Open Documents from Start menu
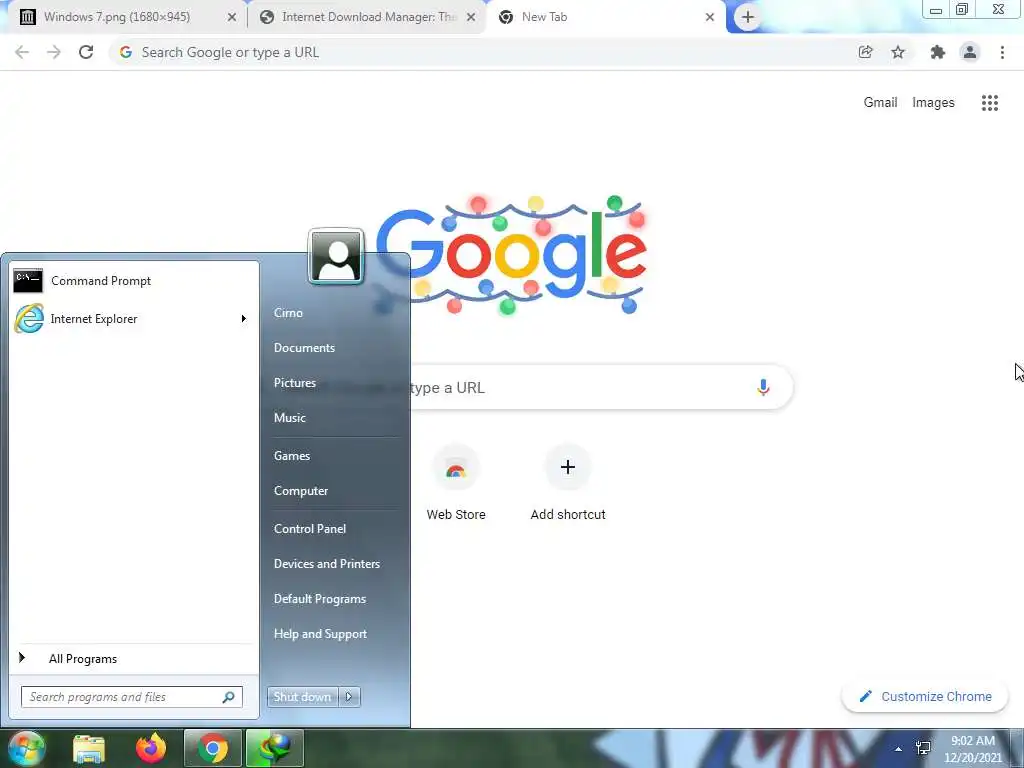This screenshot has height=768, width=1024. point(304,348)
